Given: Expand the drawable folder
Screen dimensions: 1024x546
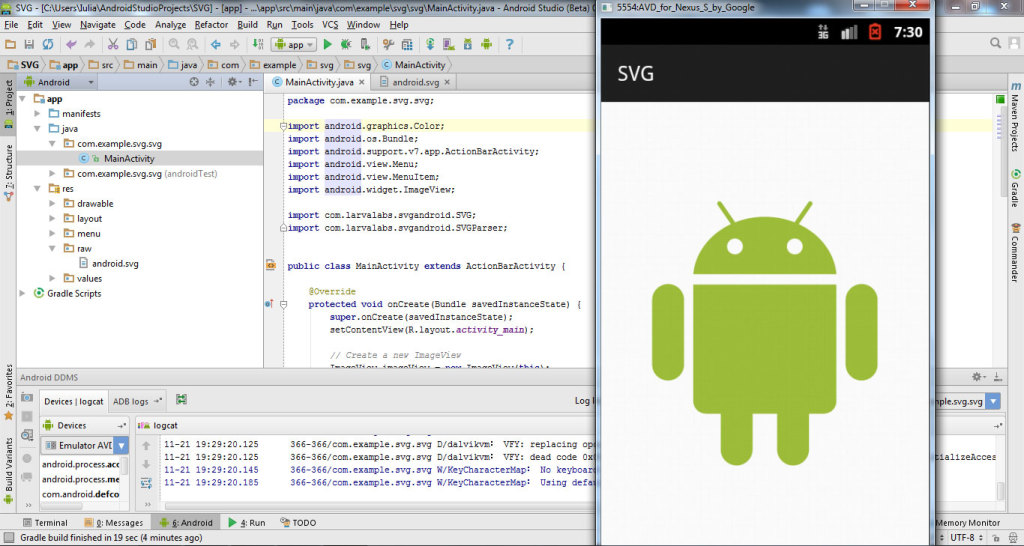Looking at the screenshot, I should pos(53,204).
